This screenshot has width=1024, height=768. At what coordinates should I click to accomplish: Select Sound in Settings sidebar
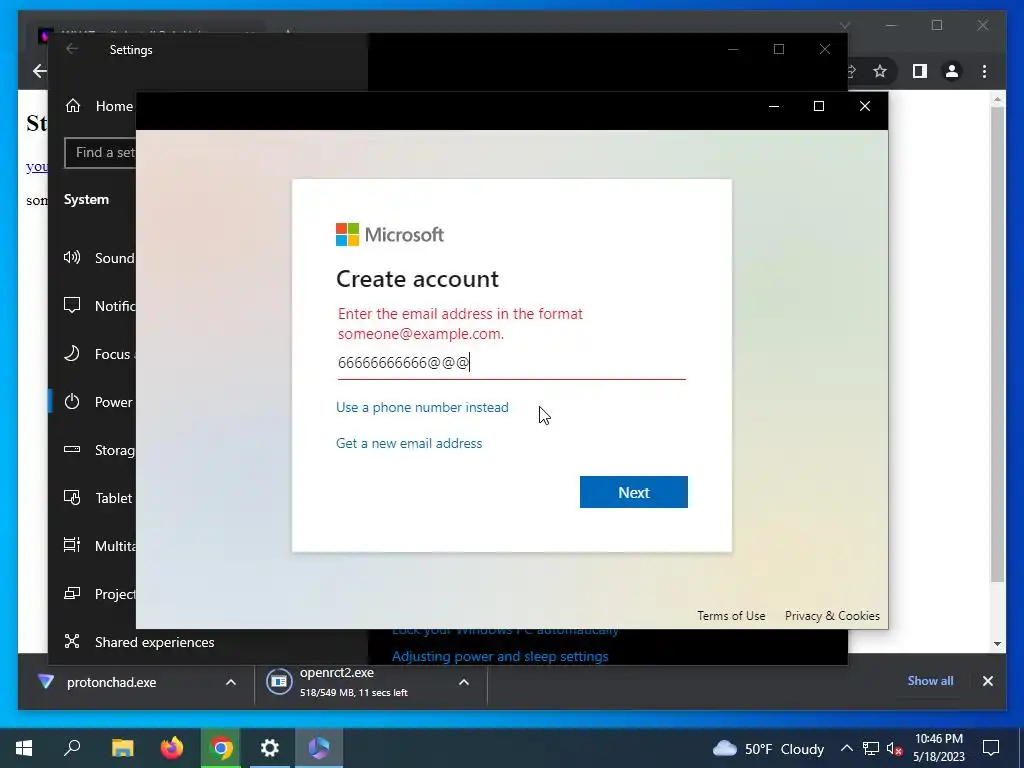[x=100, y=257]
